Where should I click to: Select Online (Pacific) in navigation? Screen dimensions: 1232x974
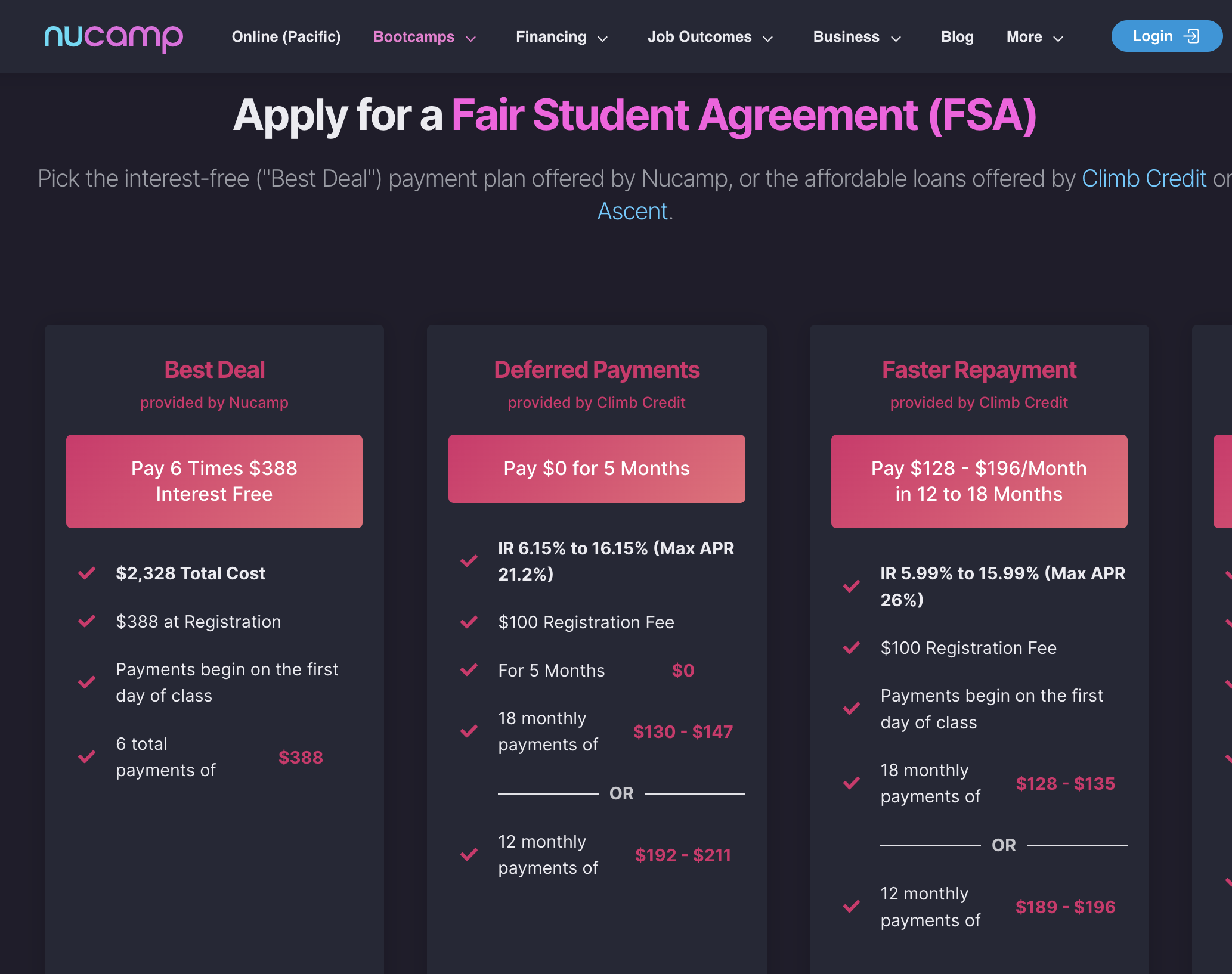click(286, 37)
